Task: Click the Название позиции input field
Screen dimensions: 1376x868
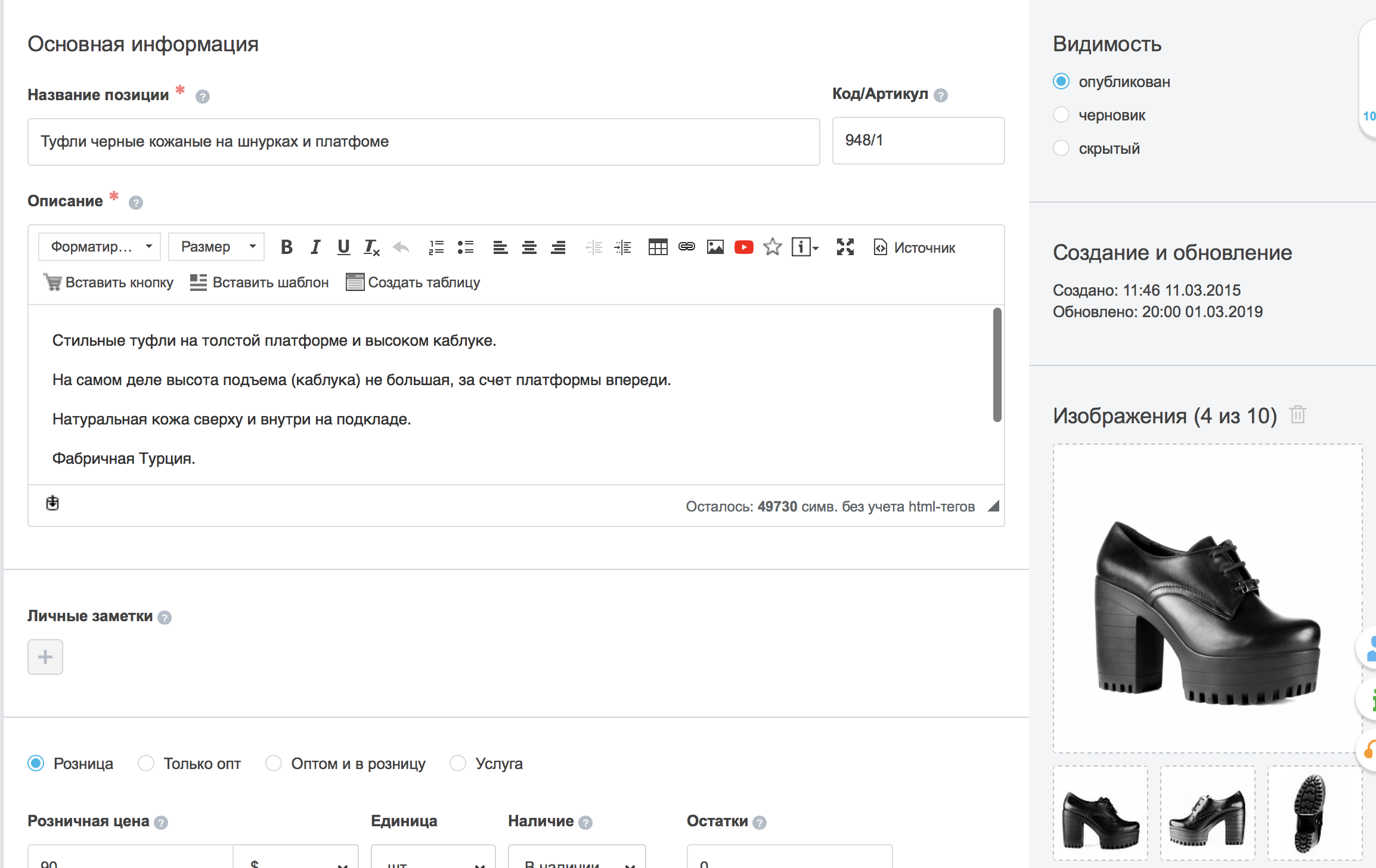Action: pyautogui.click(x=424, y=142)
